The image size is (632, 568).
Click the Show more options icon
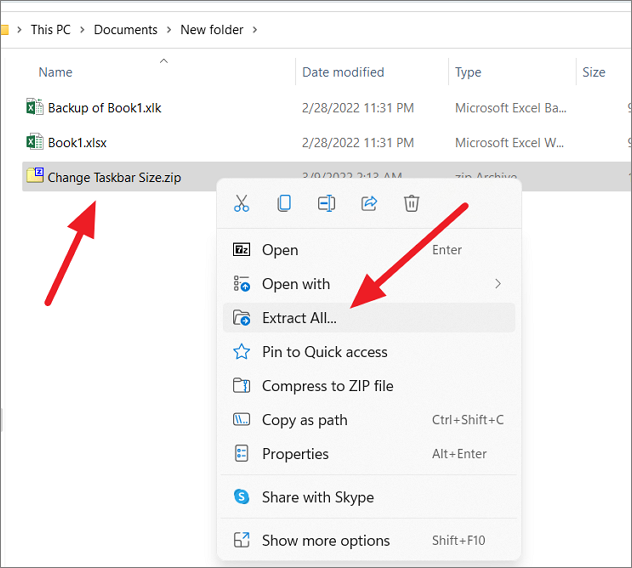pyautogui.click(x=241, y=540)
